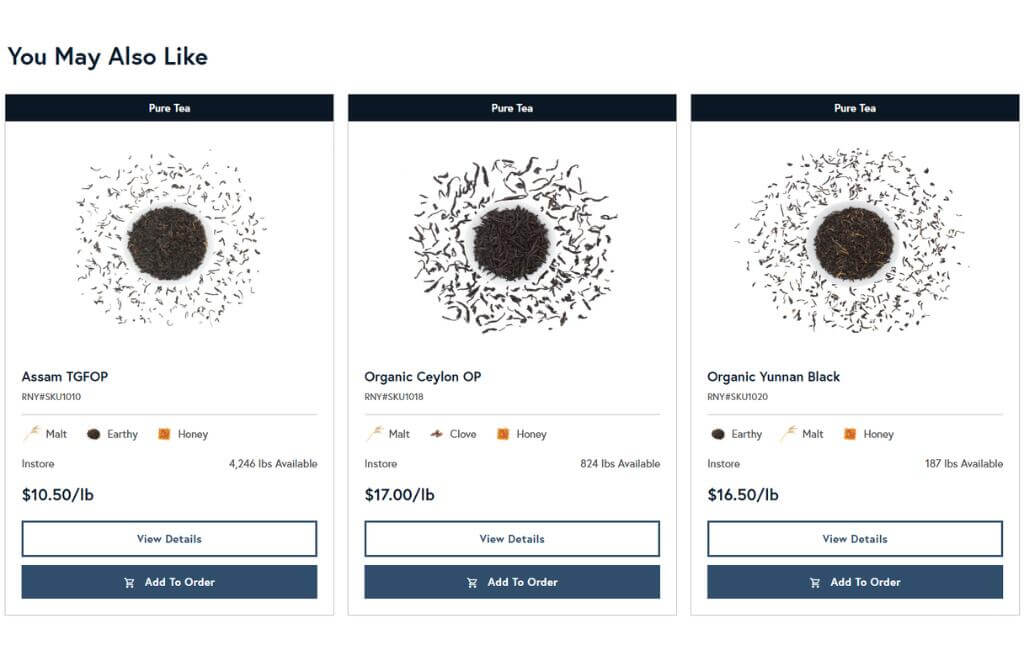Click the Malt flavor icon on Organic Yunnan Black

pos(788,434)
